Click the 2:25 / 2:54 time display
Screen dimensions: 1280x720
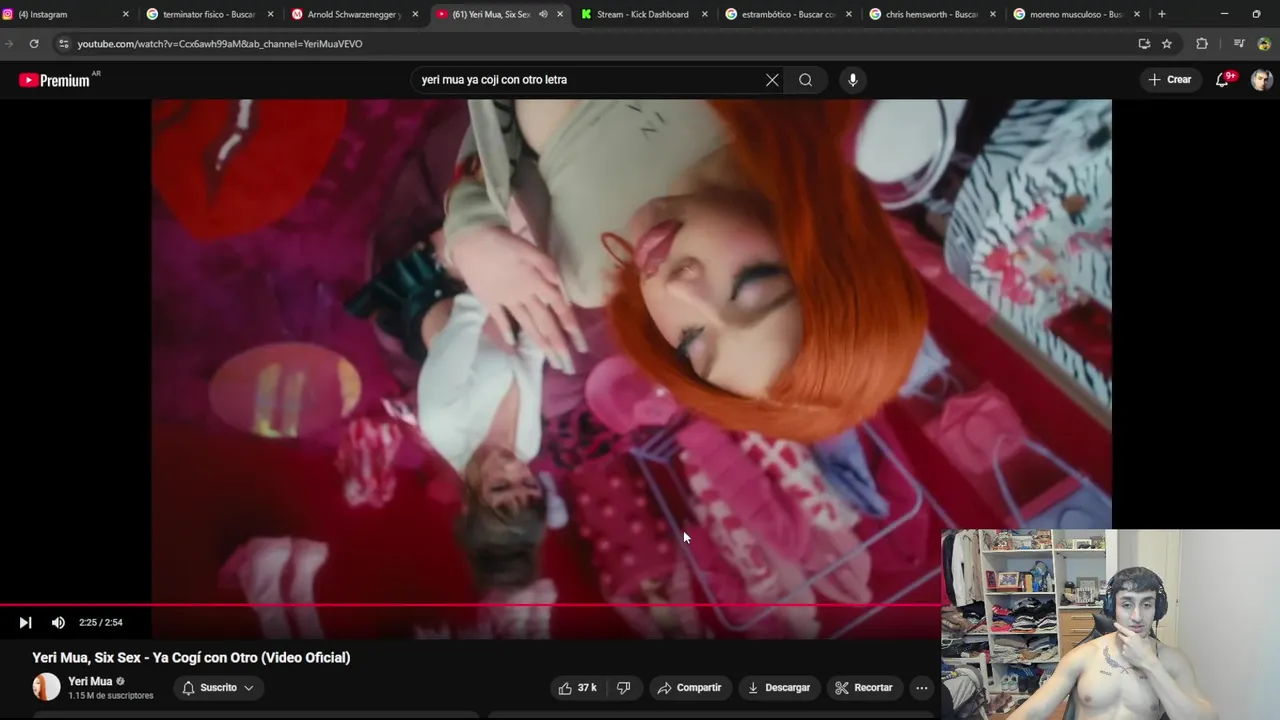pyautogui.click(x=101, y=622)
